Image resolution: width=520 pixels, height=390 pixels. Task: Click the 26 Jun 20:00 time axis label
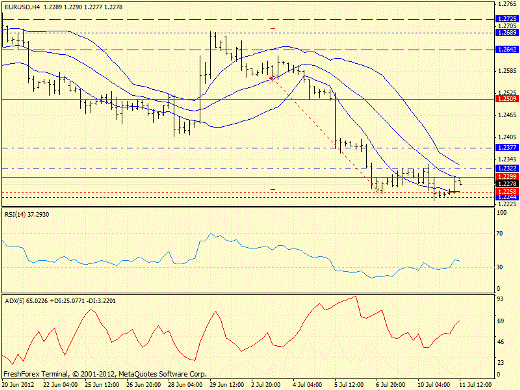coord(144,385)
